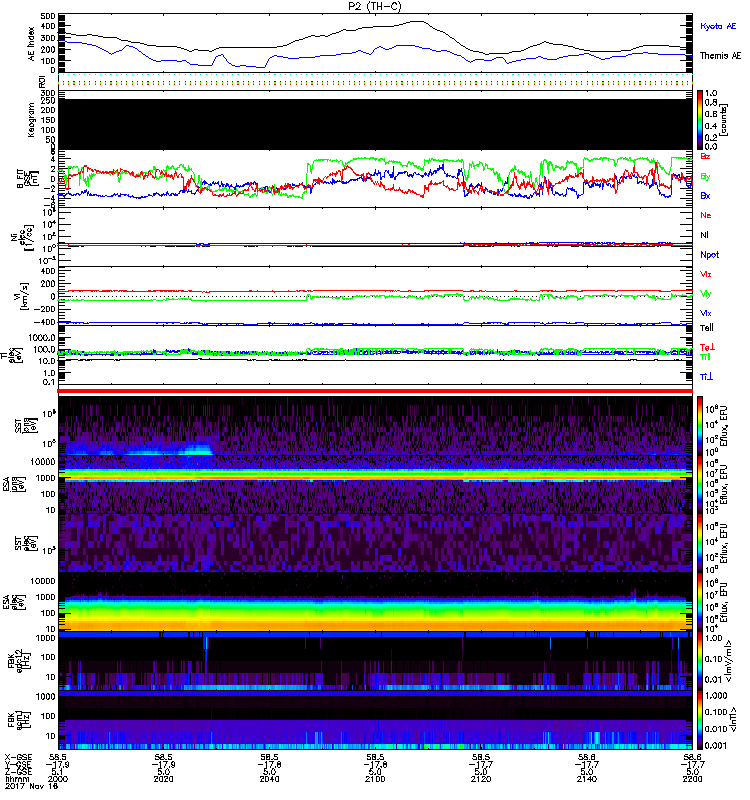Image resolution: width=750 pixels, height=800 pixels.
Task: Click the FBK mV/m color bar
Action: [700, 661]
